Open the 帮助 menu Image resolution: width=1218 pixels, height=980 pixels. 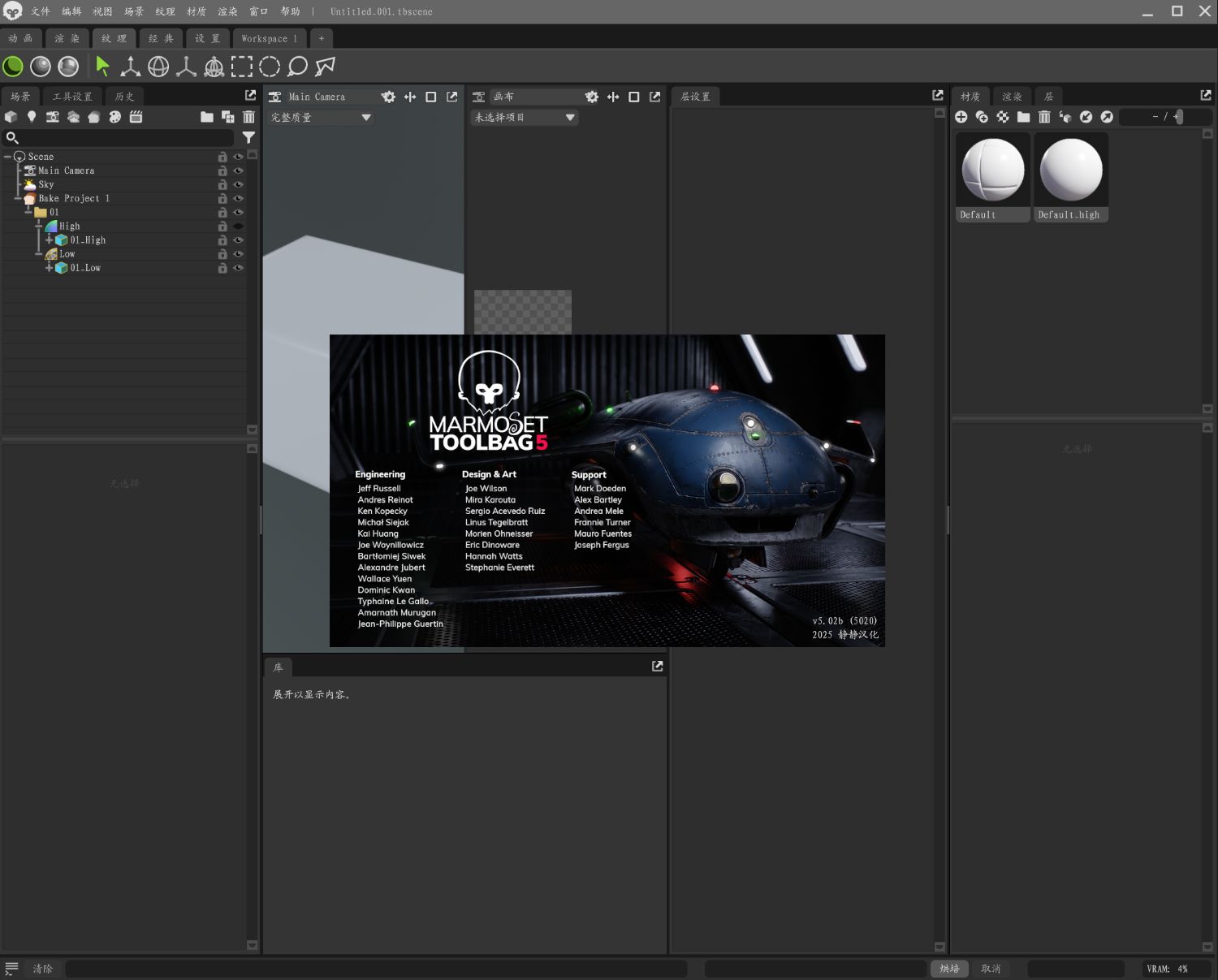tap(290, 11)
